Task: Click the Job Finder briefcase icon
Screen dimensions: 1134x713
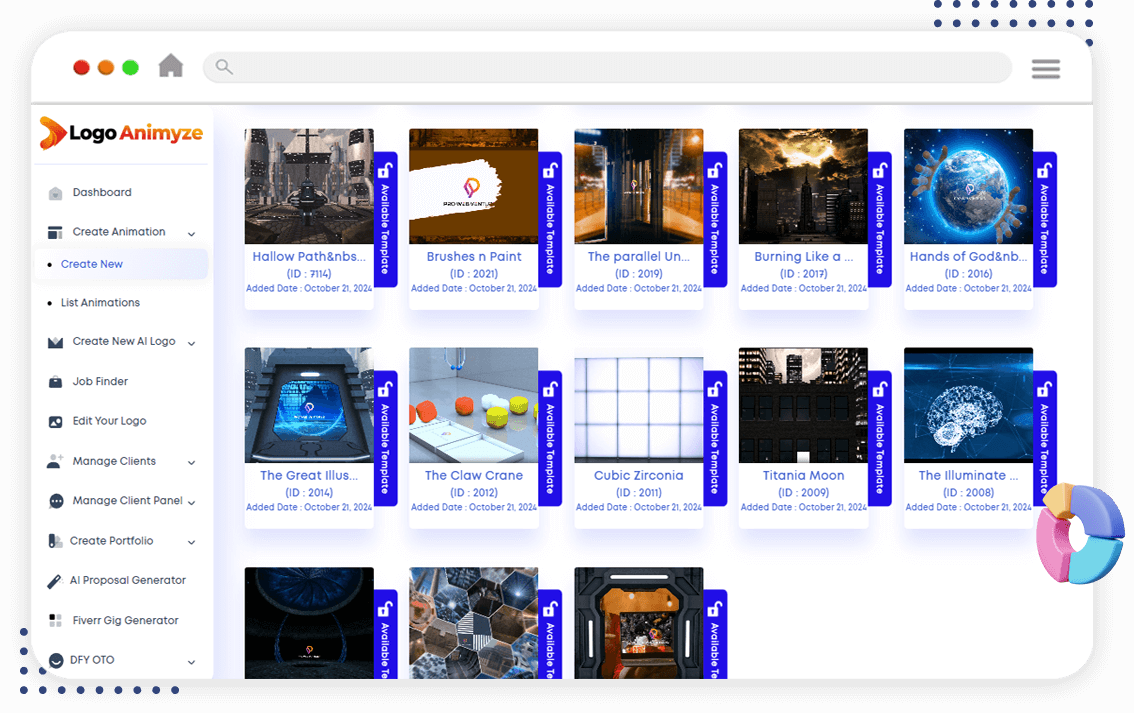Action: pos(55,382)
